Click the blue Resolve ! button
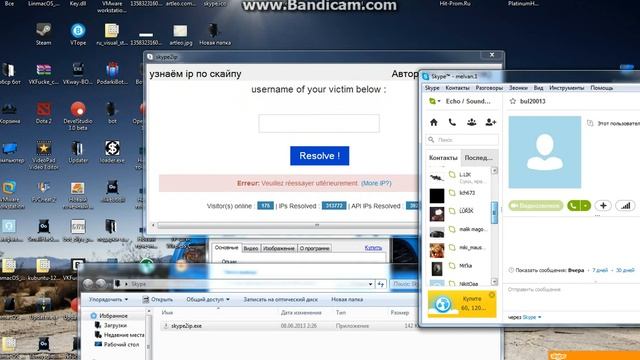 click(320, 156)
